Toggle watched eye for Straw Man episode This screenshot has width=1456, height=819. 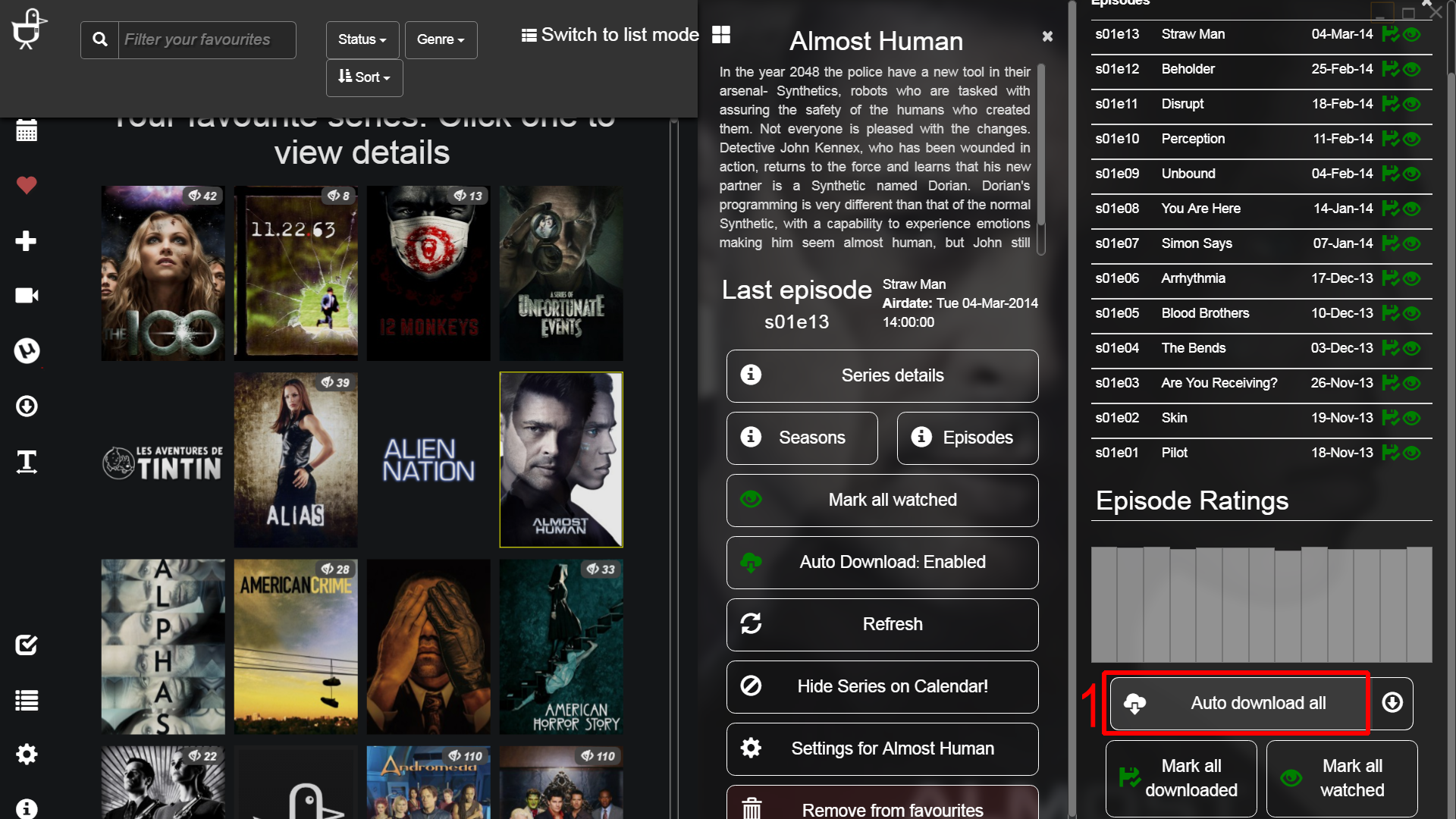(1412, 34)
